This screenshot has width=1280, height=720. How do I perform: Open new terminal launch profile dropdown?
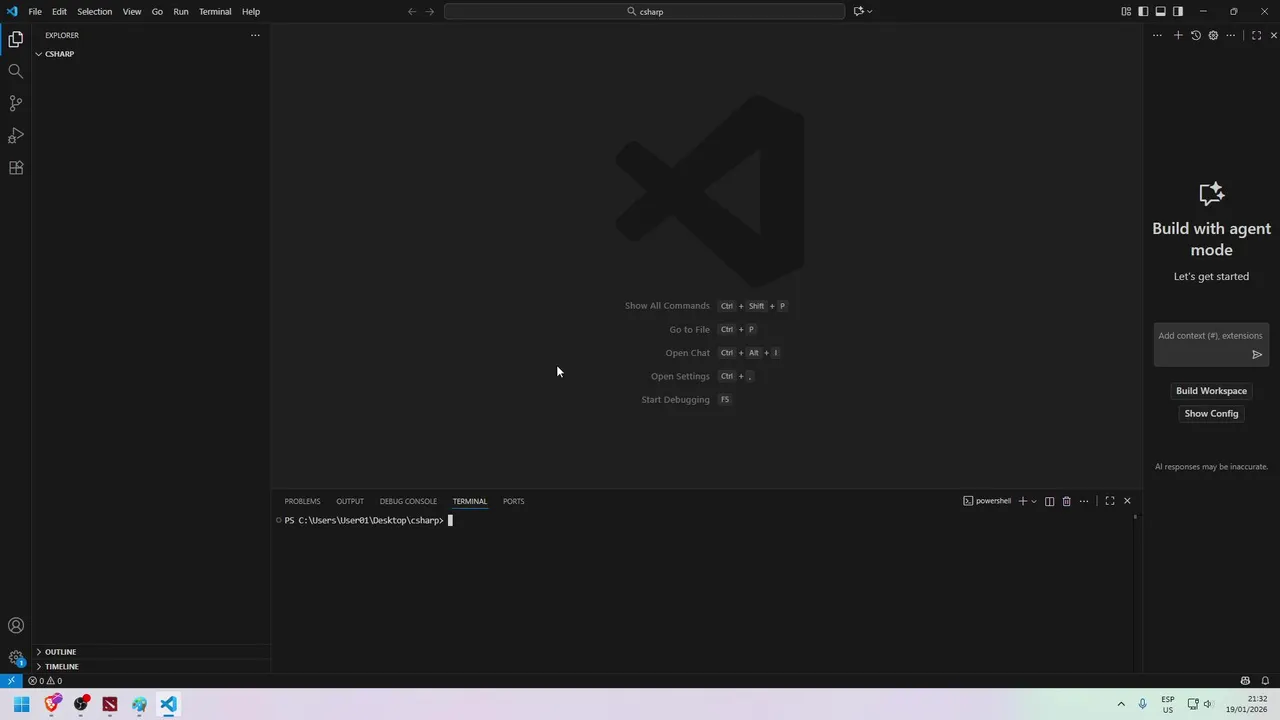[x=1034, y=501]
